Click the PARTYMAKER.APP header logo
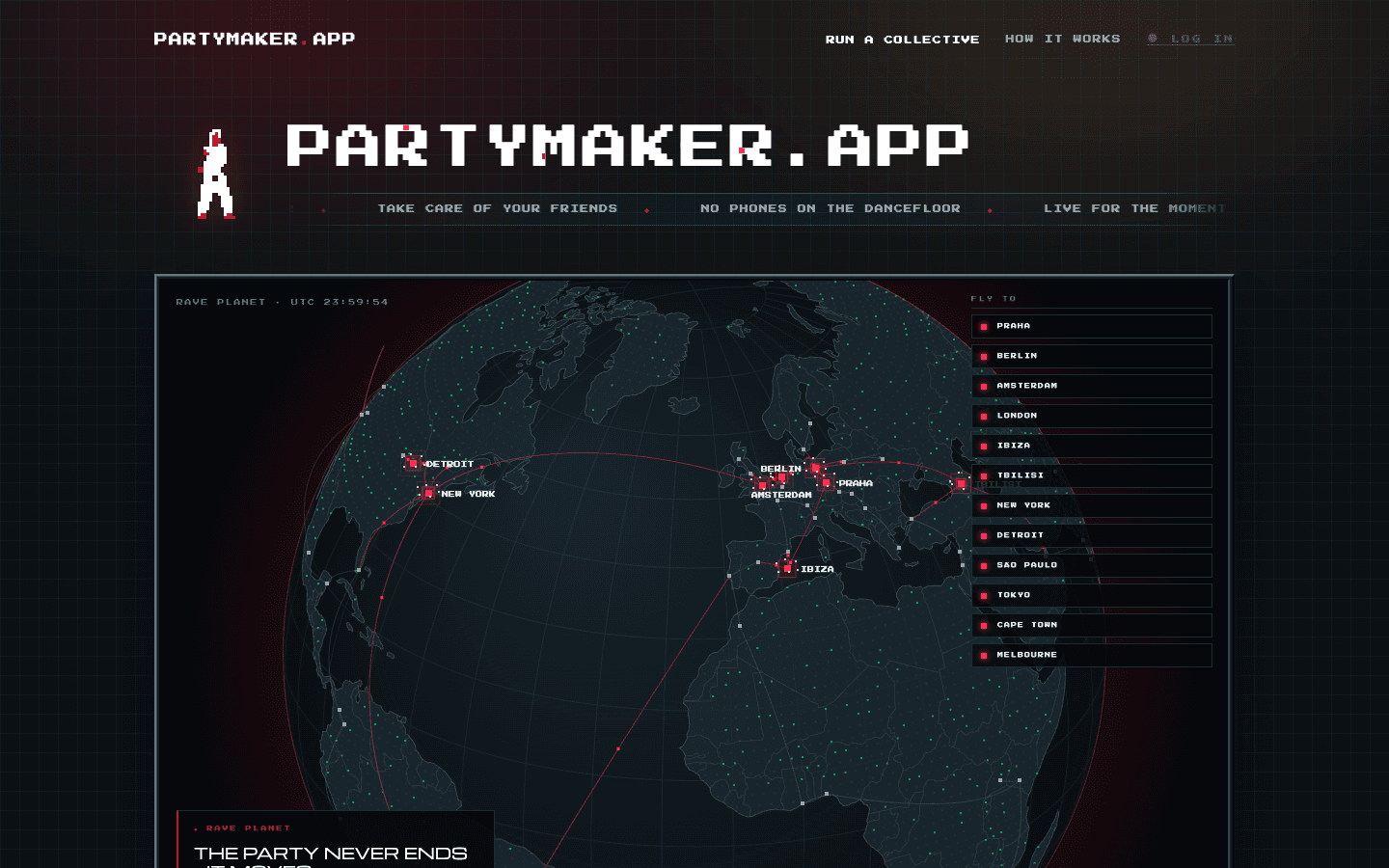This screenshot has height=868, width=1389. (x=255, y=39)
